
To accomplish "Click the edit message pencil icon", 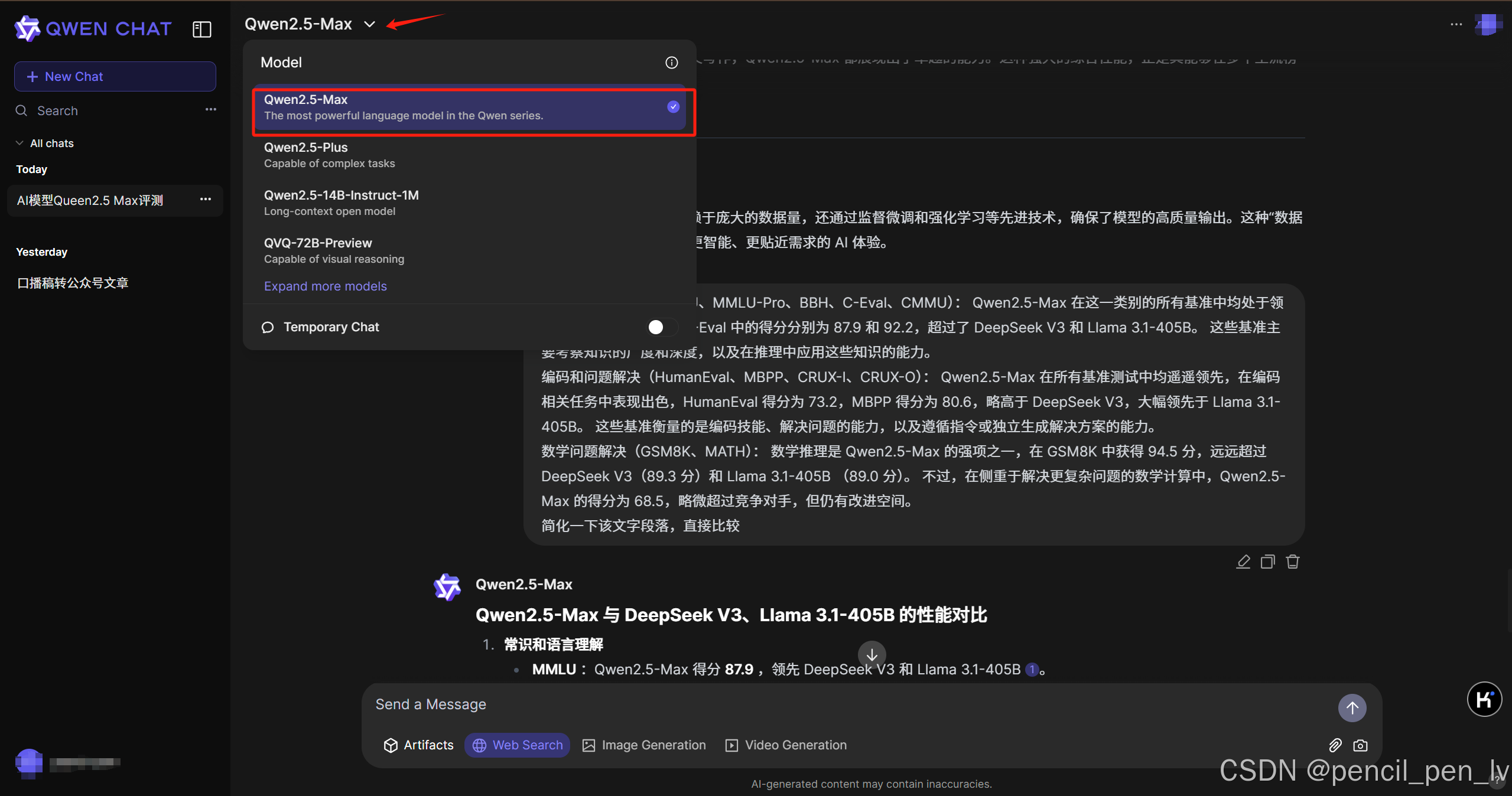I will tap(1243, 562).
